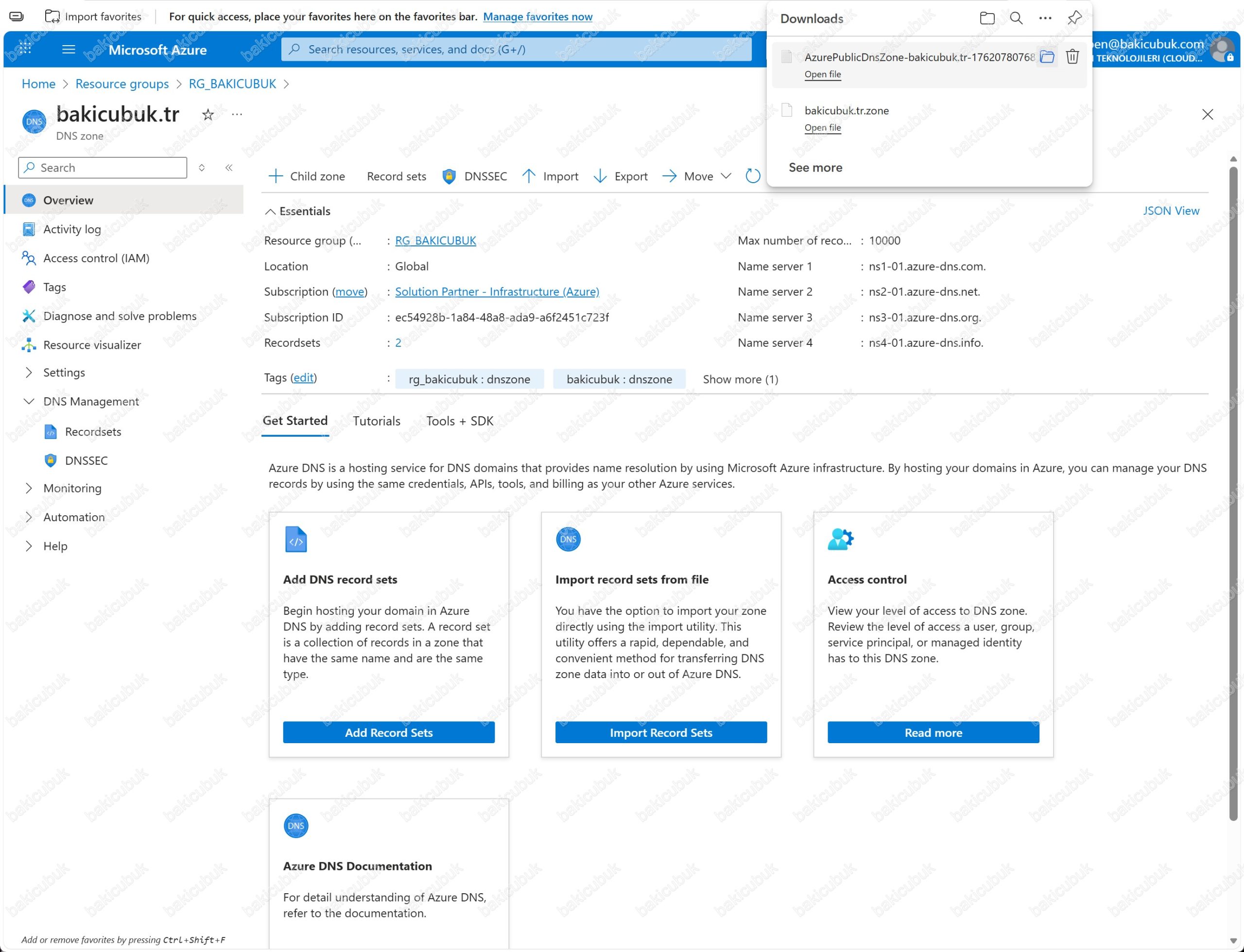The width and height of the screenshot is (1244, 952).
Task: Click the Export down-arrow icon
Action: [x=600, y=176]
